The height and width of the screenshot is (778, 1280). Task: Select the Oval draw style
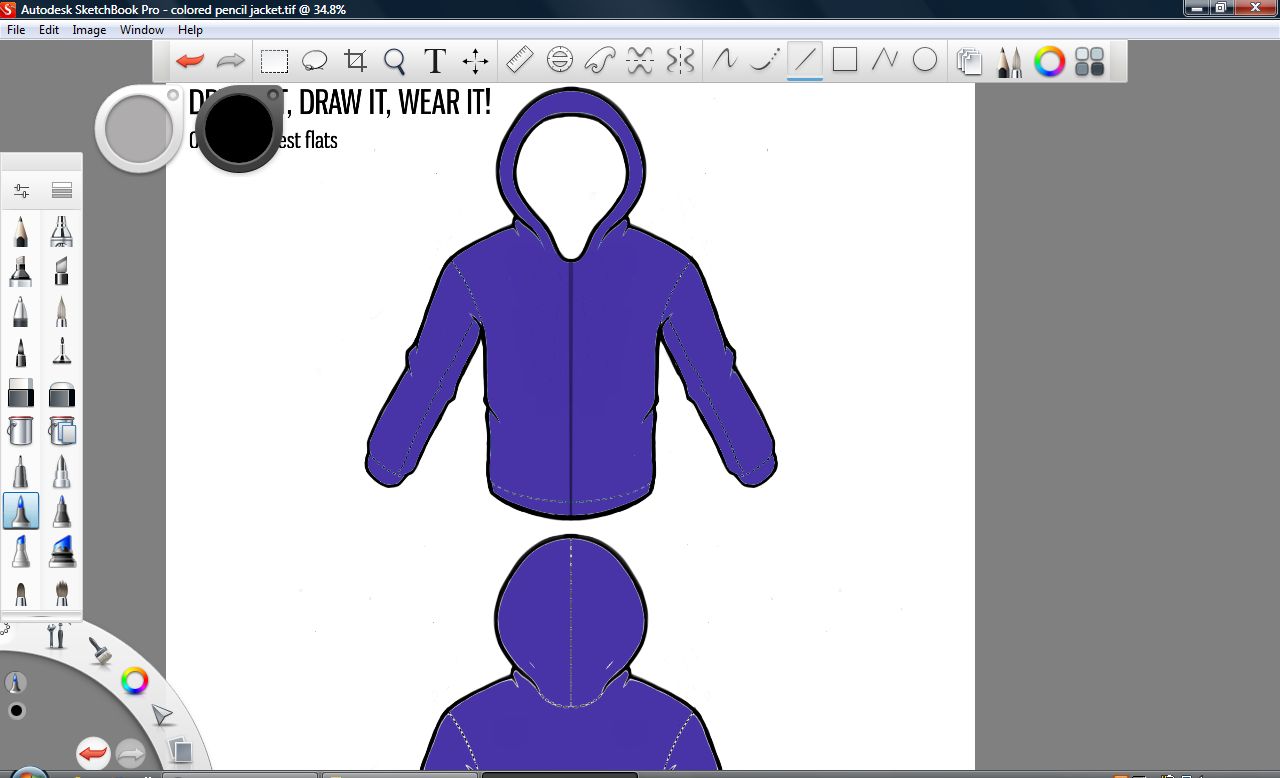click(925, 60)
